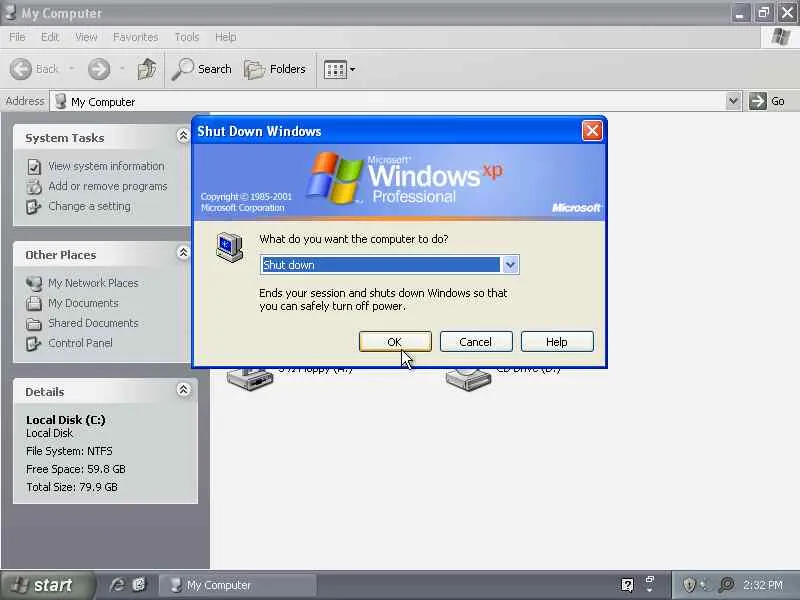The image size is (800, 600).
Task: Open the View menu
Action: (x=86, y=37)
